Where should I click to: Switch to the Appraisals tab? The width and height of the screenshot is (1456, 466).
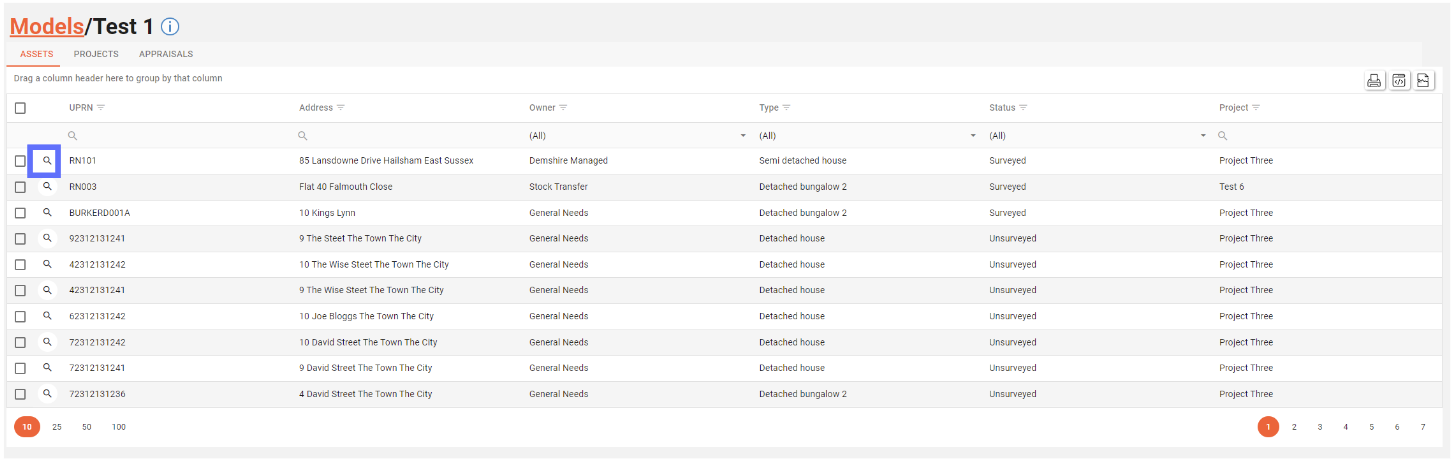click(x=166, y=54)
